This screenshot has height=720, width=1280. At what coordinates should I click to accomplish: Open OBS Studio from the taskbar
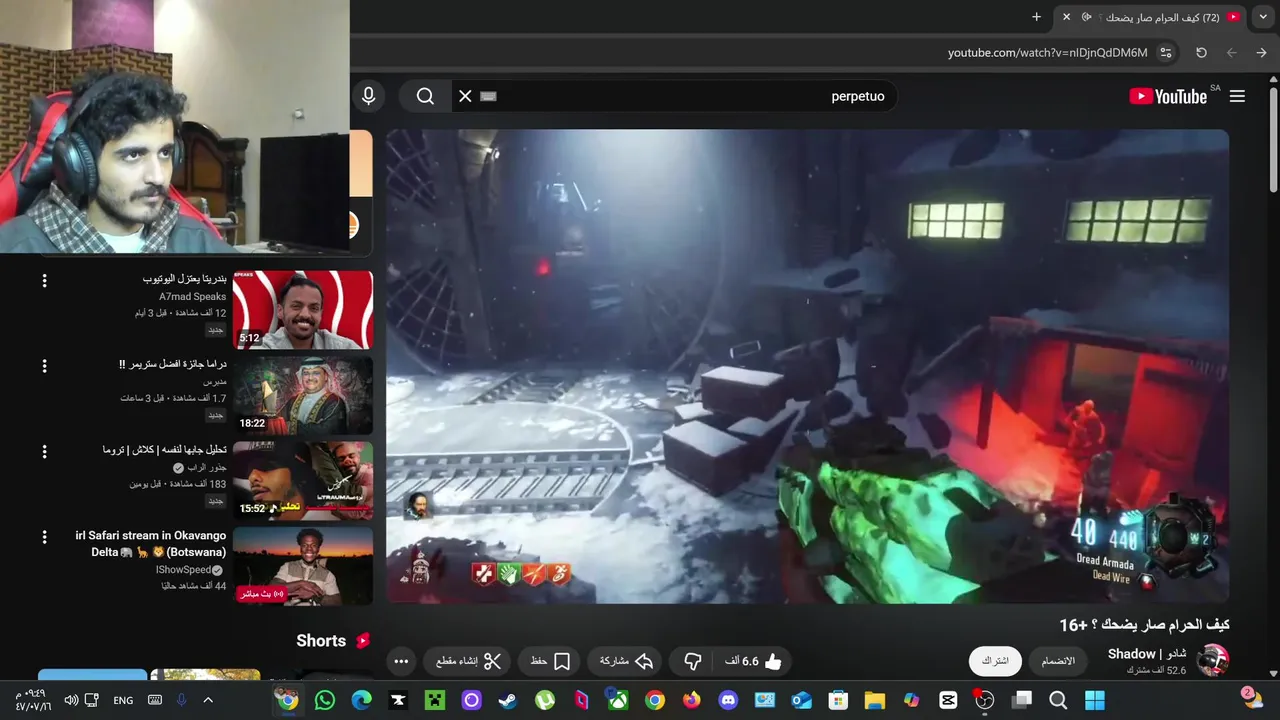[985, 700]
